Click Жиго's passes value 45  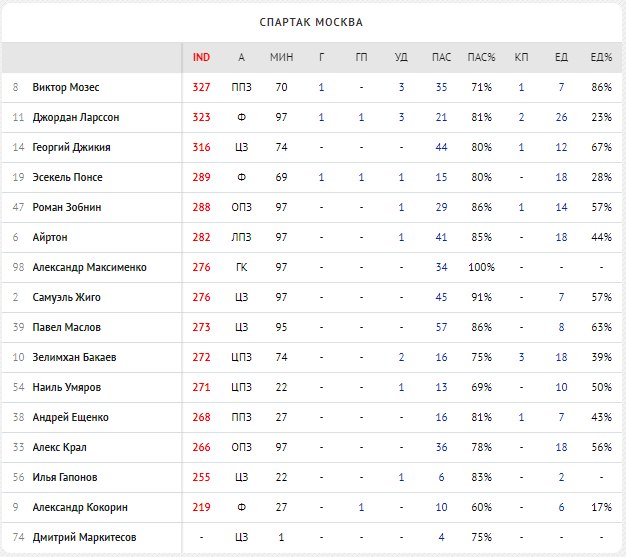[441, 297]
